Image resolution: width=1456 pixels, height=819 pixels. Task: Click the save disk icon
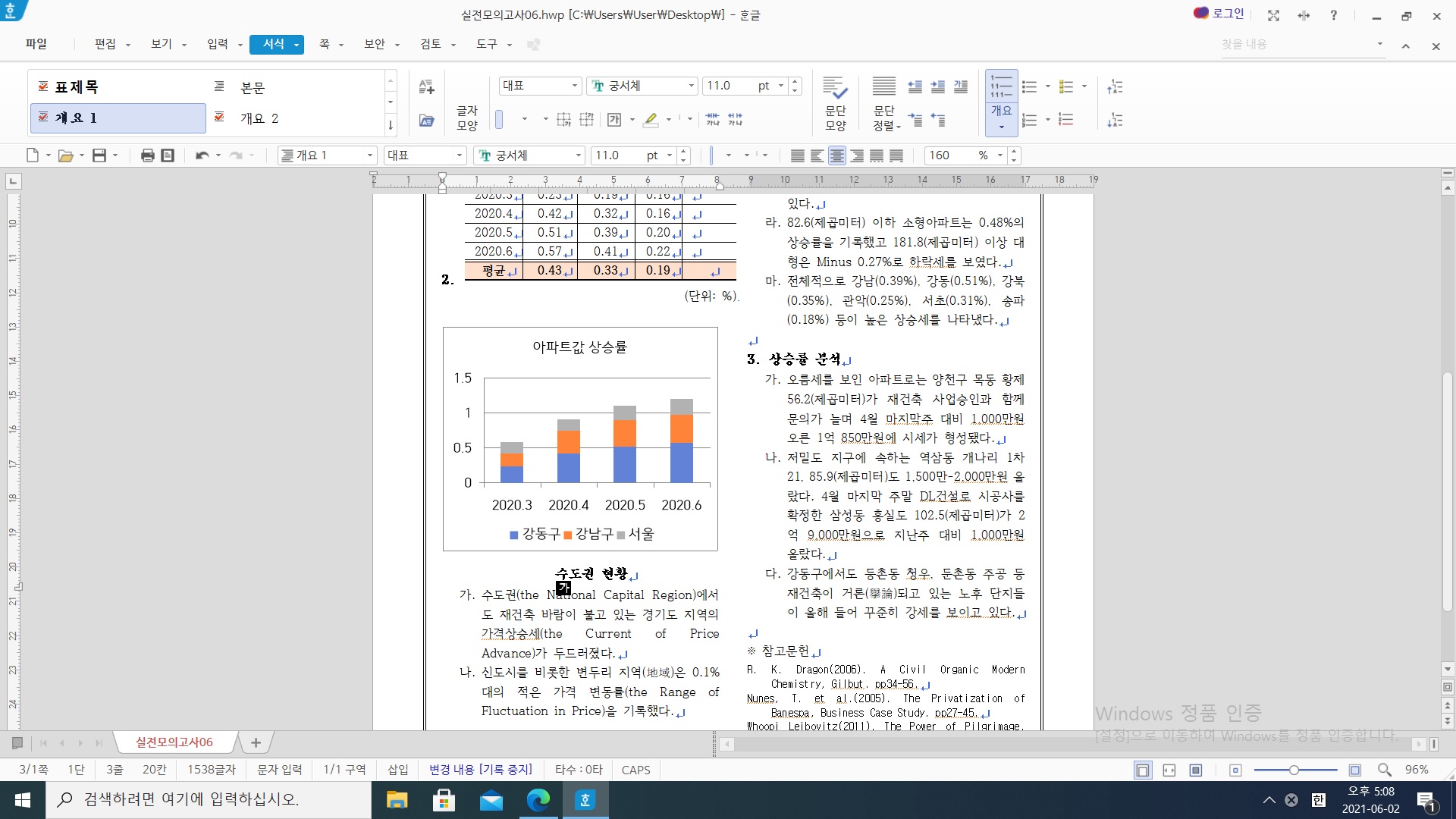click(x=99, y=155)
